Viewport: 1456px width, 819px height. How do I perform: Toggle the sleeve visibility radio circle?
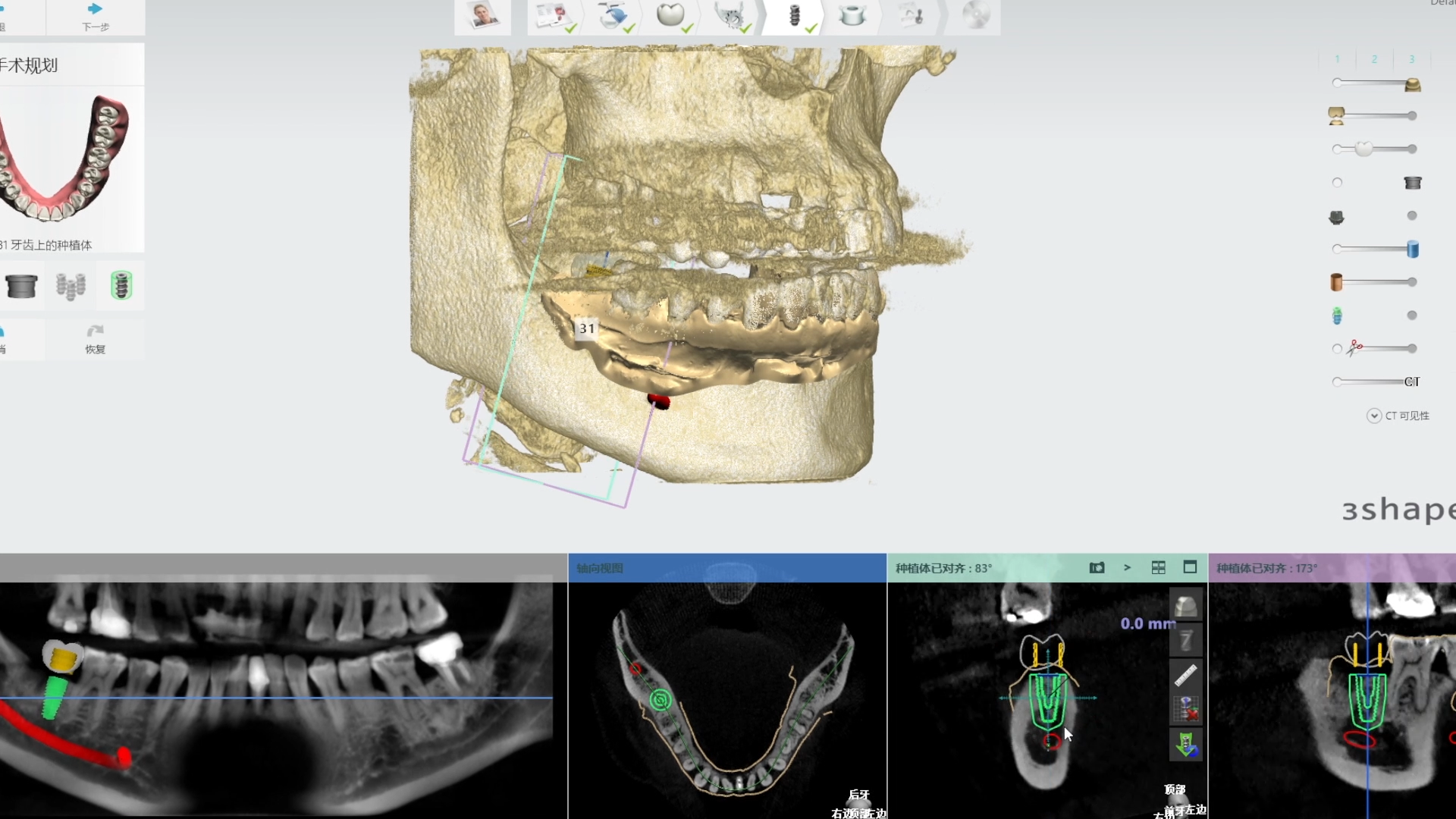[x=1337, y=183]
